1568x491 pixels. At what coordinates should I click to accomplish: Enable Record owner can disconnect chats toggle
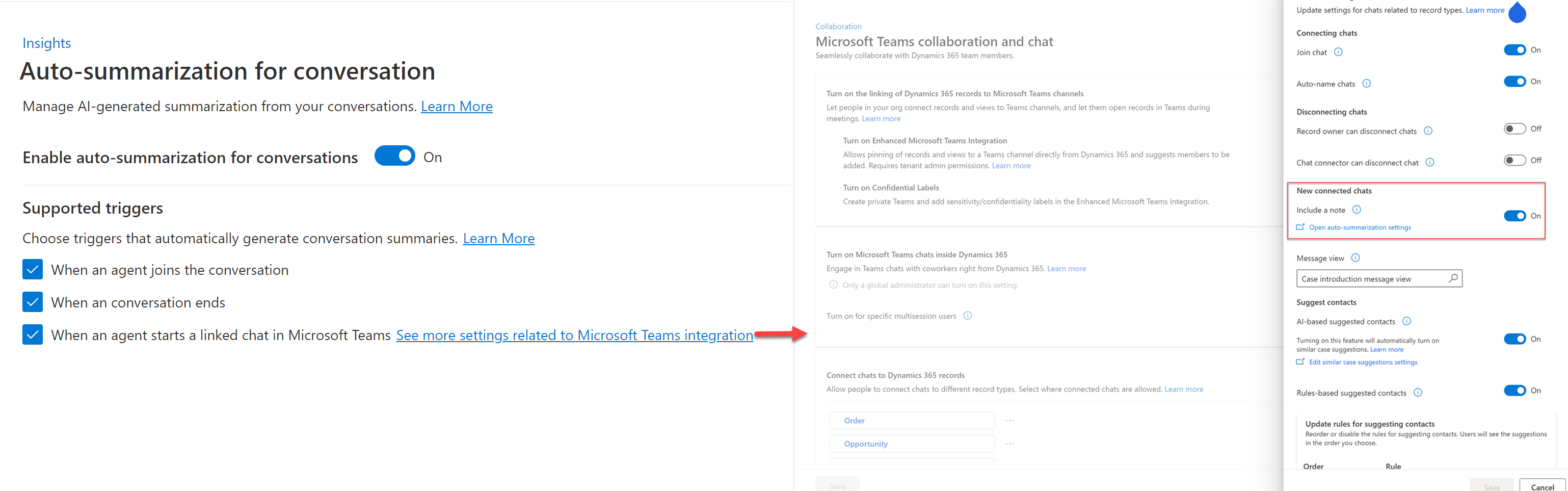click(x=1514, y=128)
